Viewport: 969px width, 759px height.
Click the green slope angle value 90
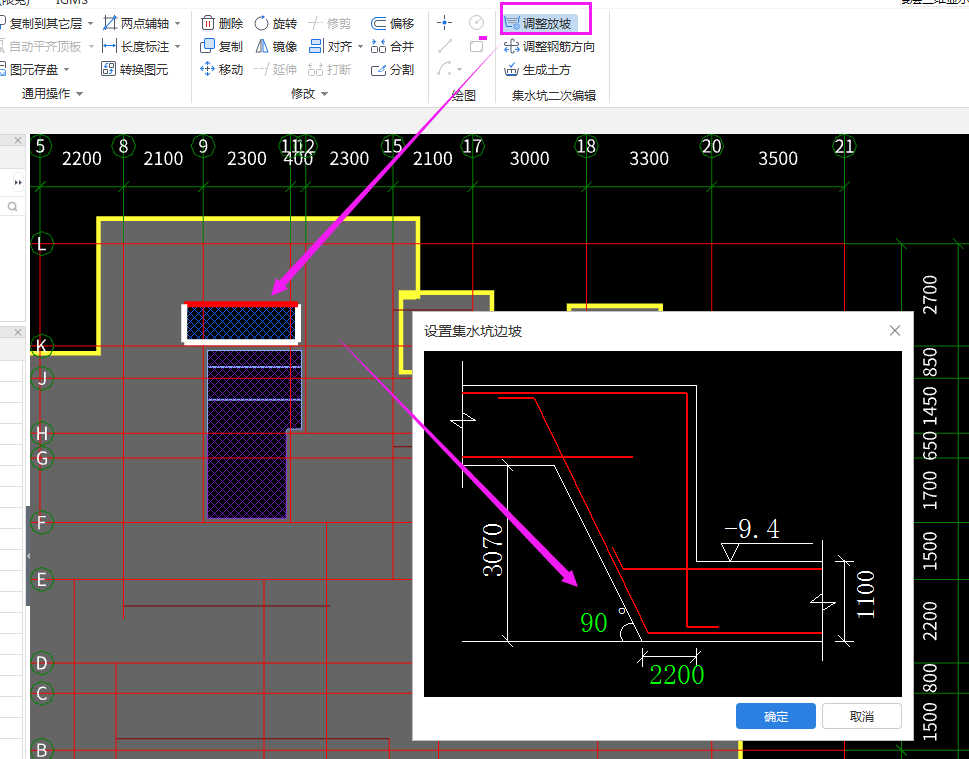(593, 622)
